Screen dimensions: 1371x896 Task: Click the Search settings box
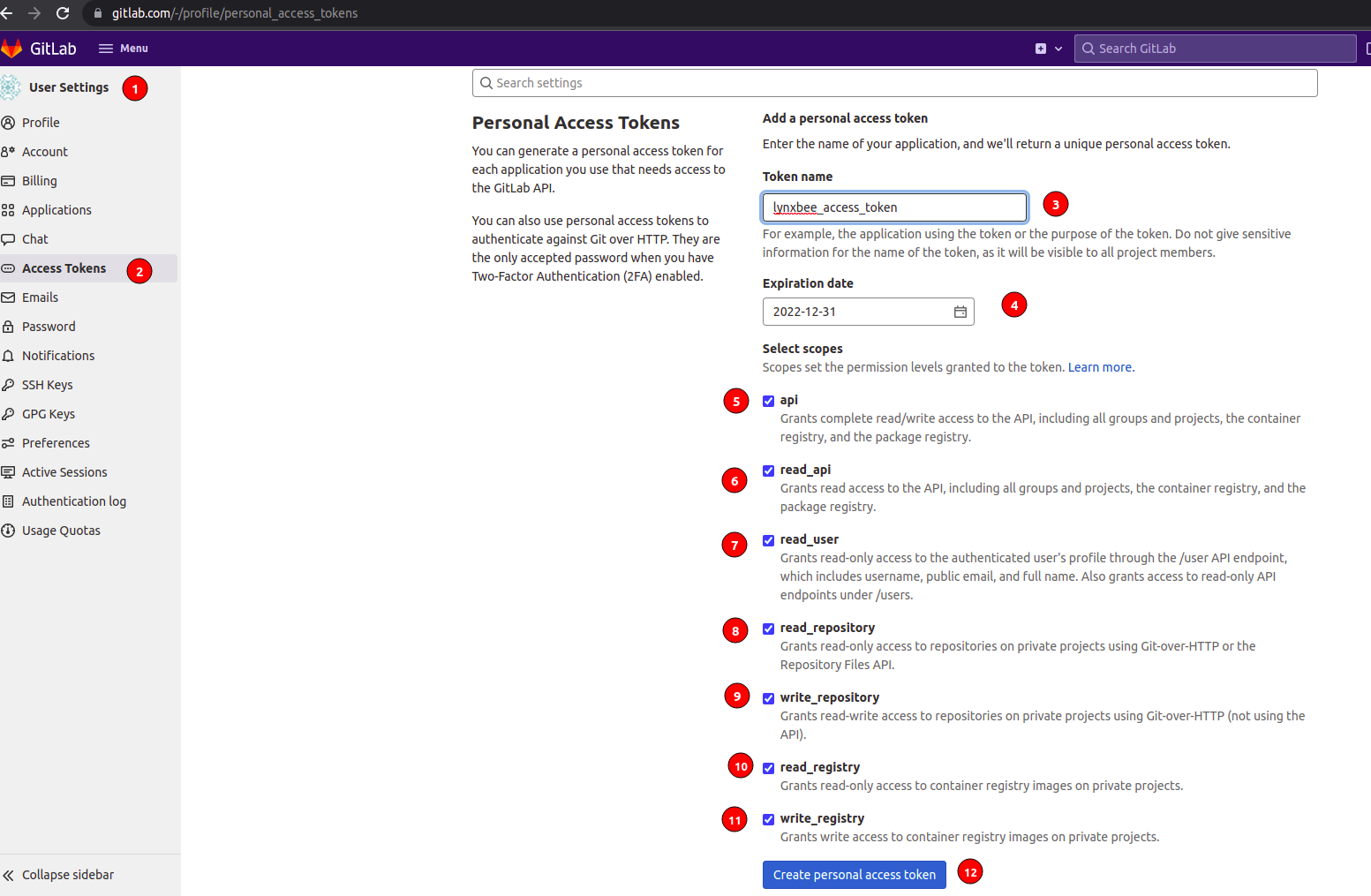click(894, 83)
